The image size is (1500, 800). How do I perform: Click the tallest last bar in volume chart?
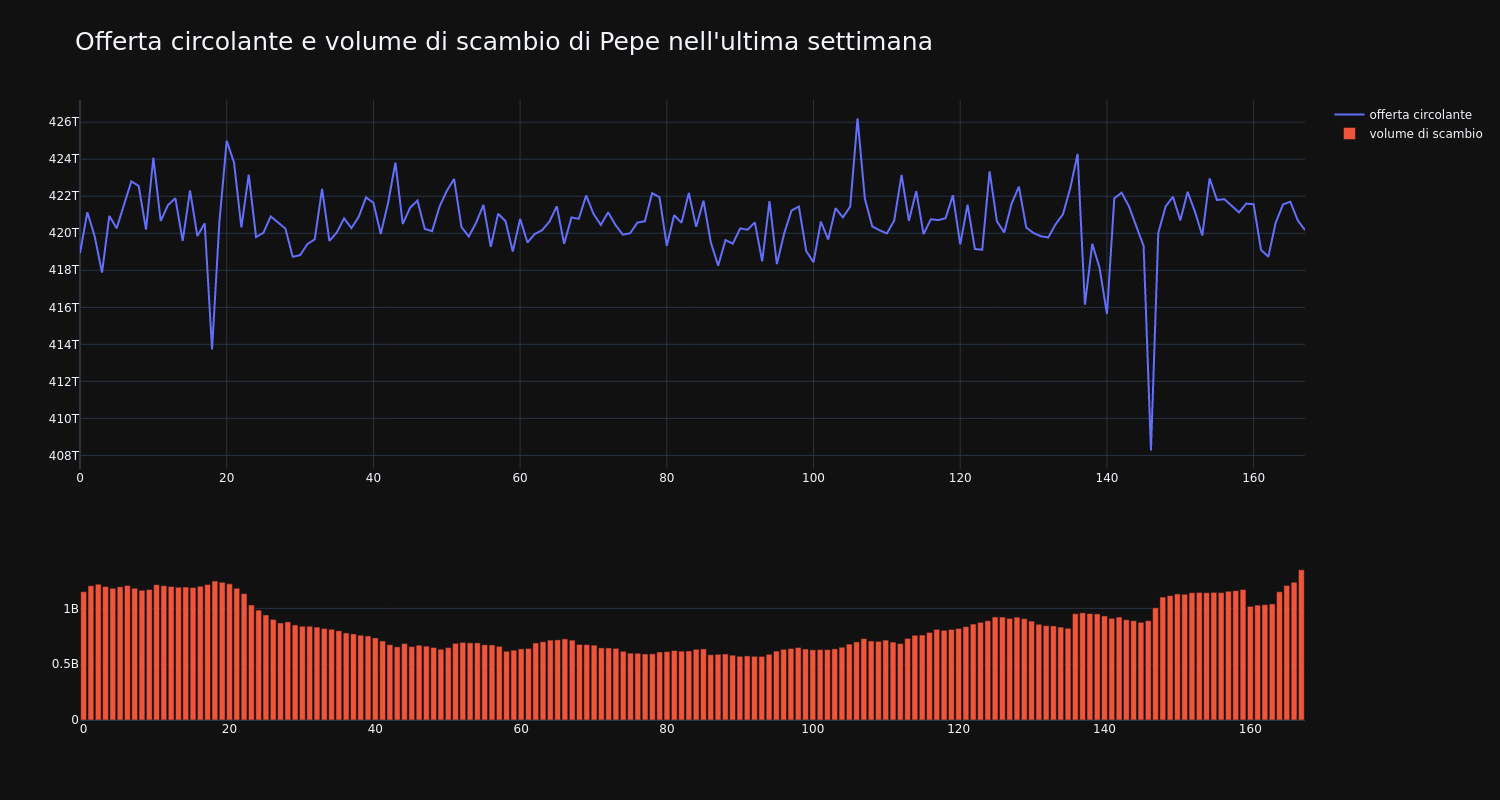[x=1301, y=645]
